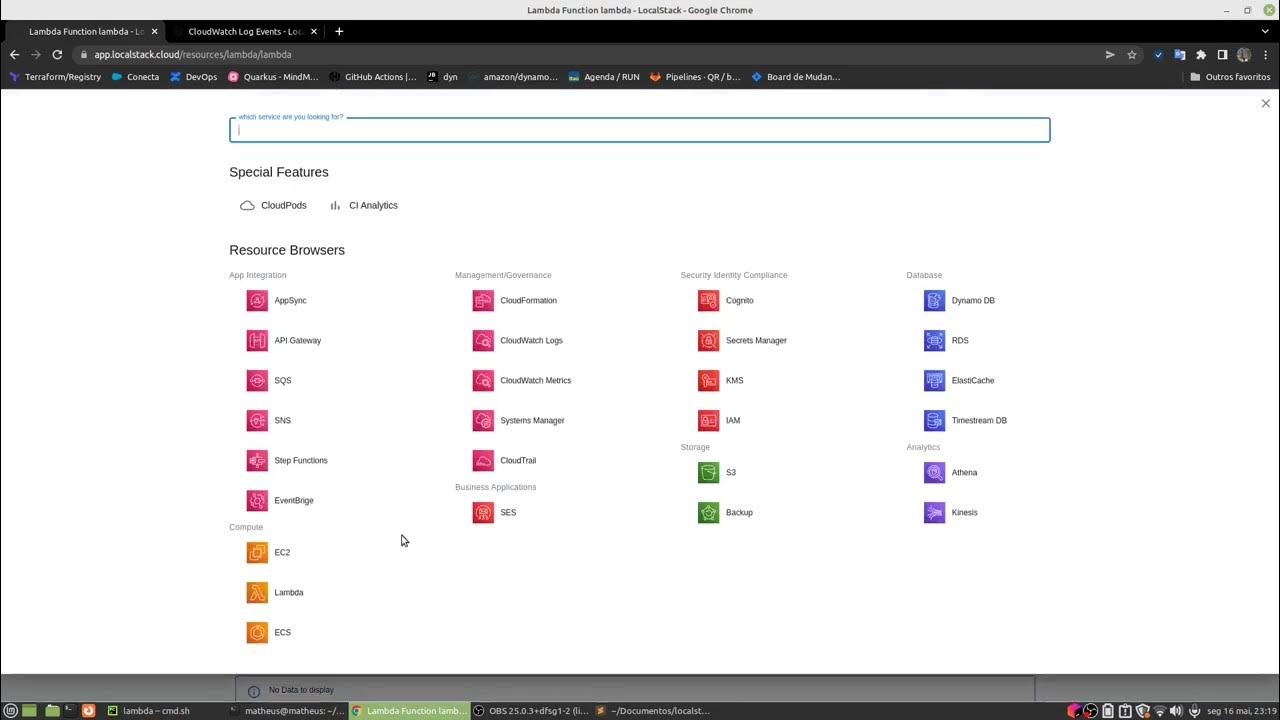Open the Systems Manager icon

pyautogui.click(x=483, y=420)
